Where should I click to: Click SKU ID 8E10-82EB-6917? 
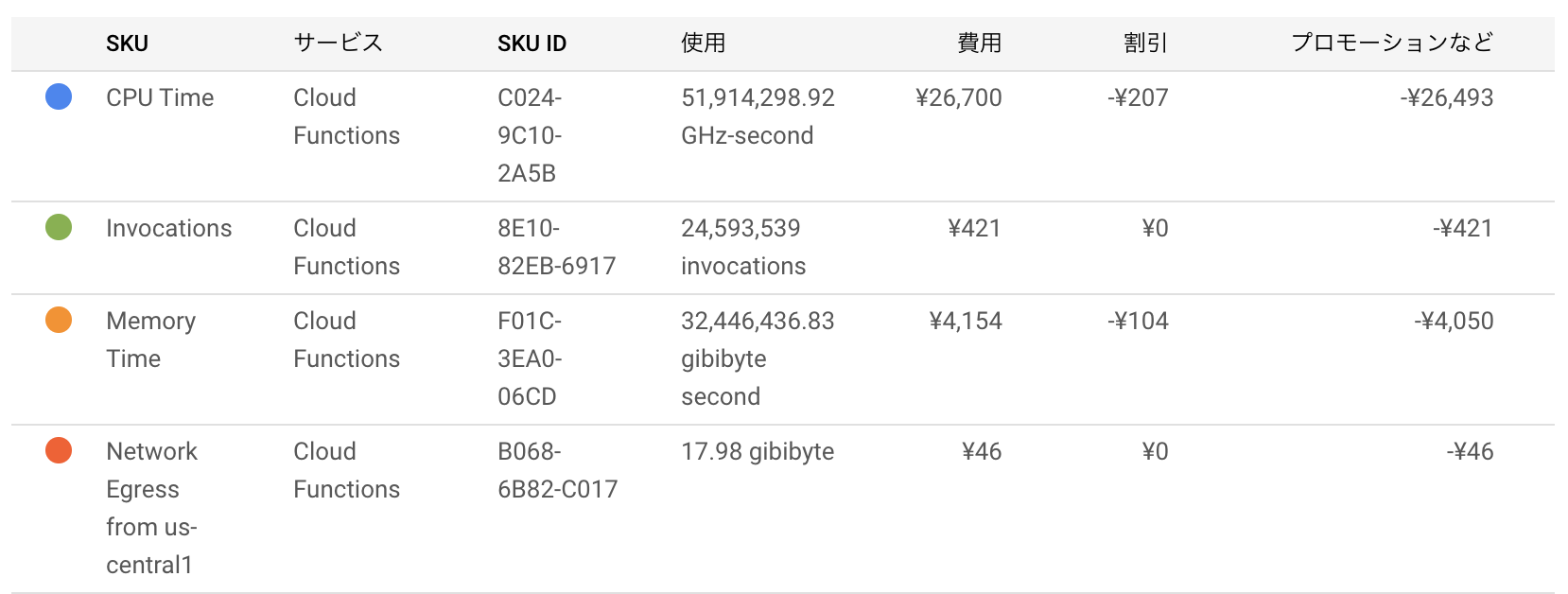(557, 247)
